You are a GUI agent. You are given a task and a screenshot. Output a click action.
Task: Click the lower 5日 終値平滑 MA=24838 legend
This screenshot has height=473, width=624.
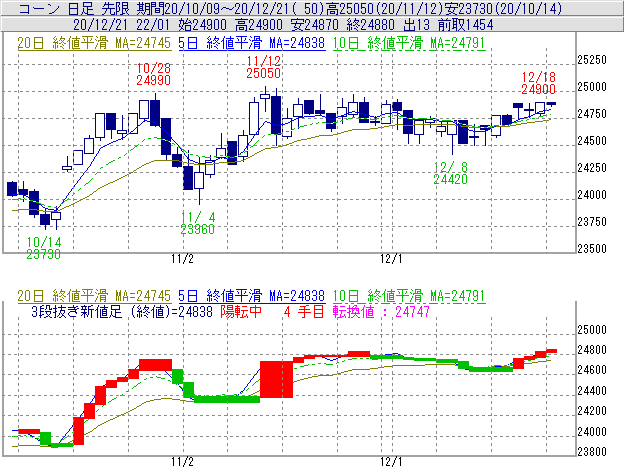[252, 296]
